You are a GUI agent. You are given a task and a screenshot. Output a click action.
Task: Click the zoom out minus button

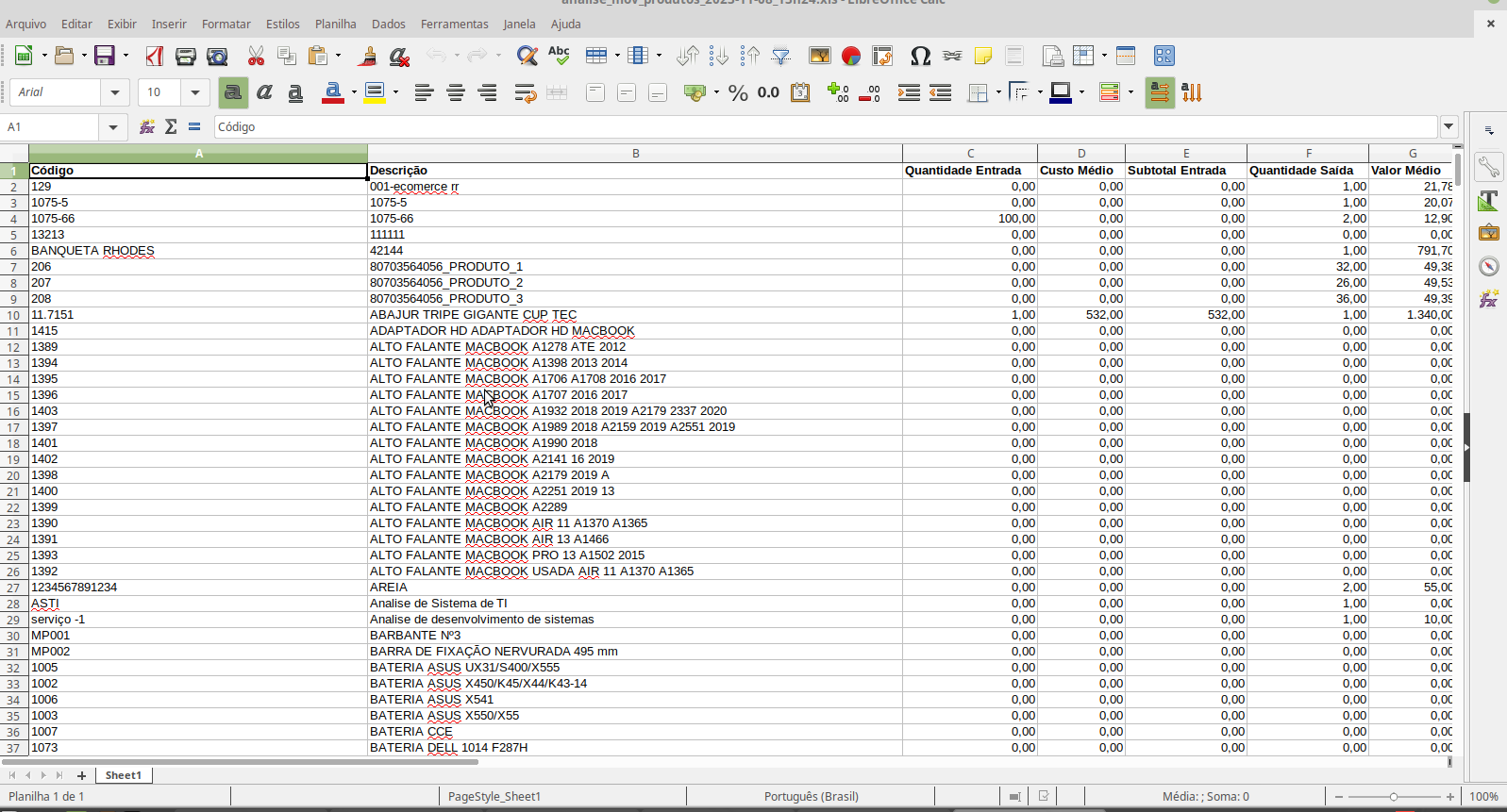click(1338, 797)
